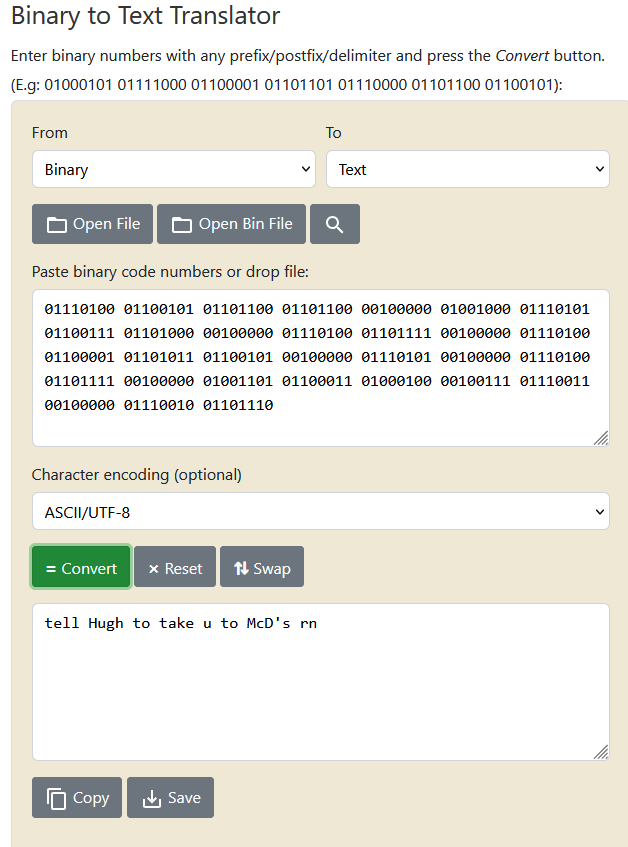Copy the output with the Copy button

coord(77,798)
